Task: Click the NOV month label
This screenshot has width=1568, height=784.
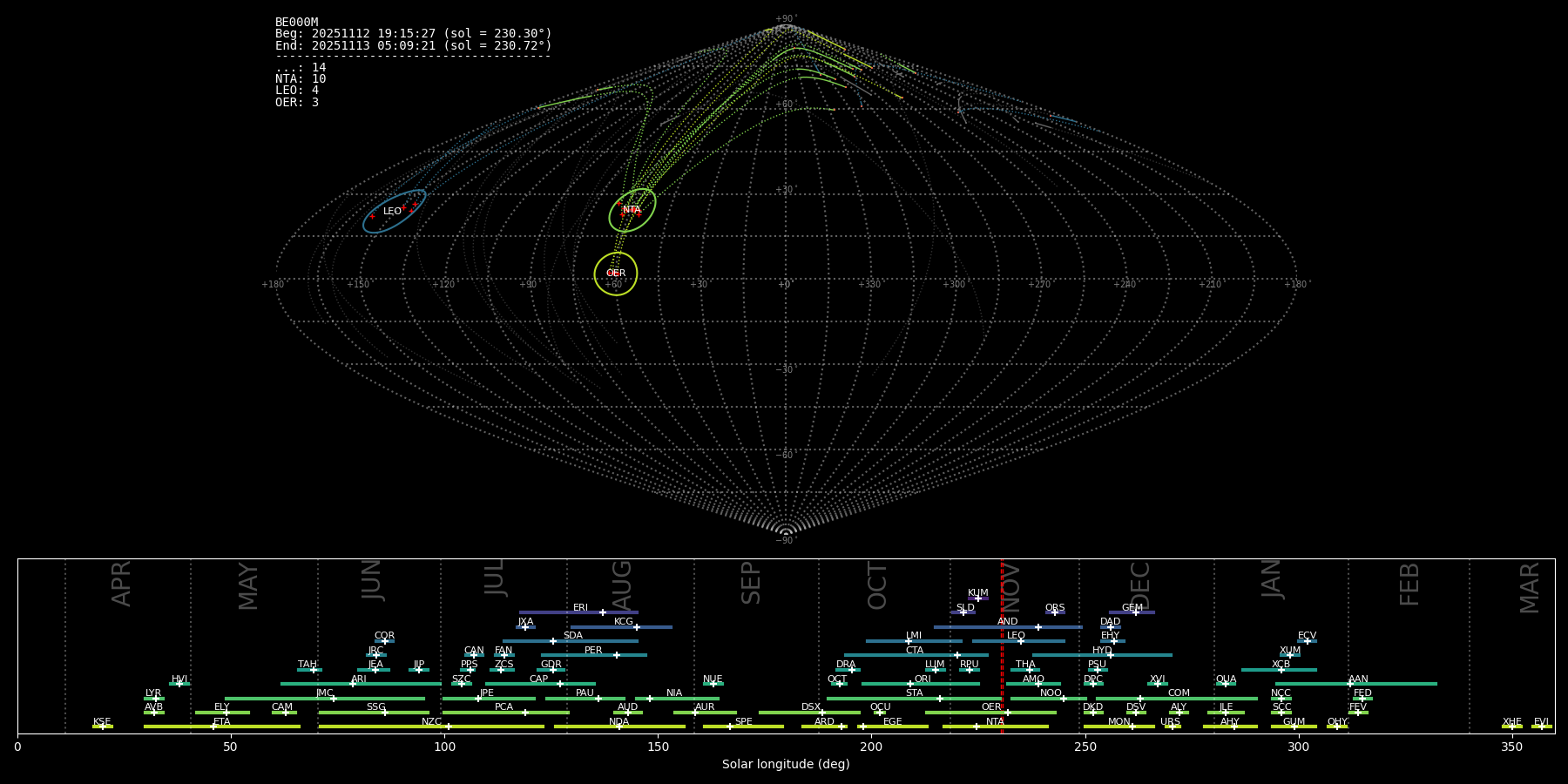Action: click(1011, 585)
